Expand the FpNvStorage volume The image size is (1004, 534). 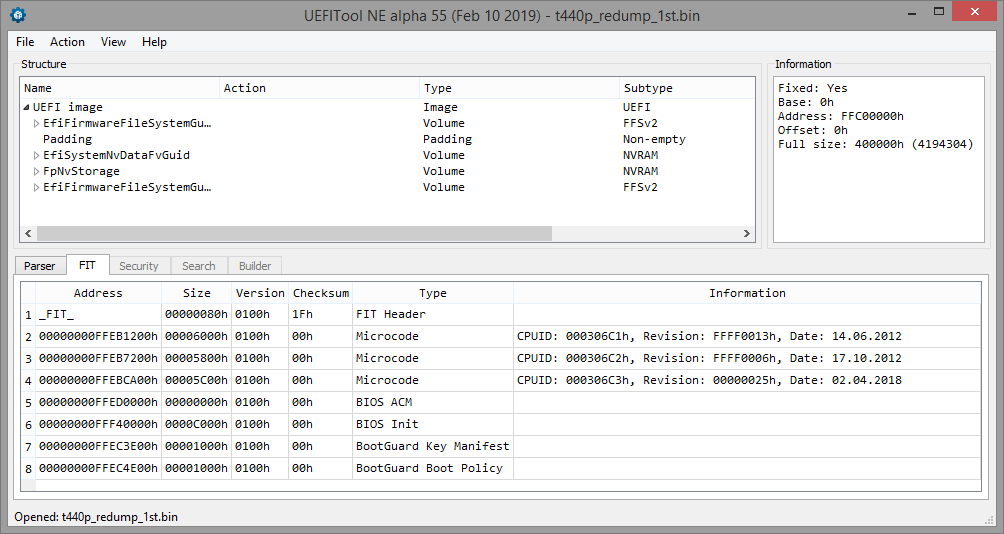(36, 171)
